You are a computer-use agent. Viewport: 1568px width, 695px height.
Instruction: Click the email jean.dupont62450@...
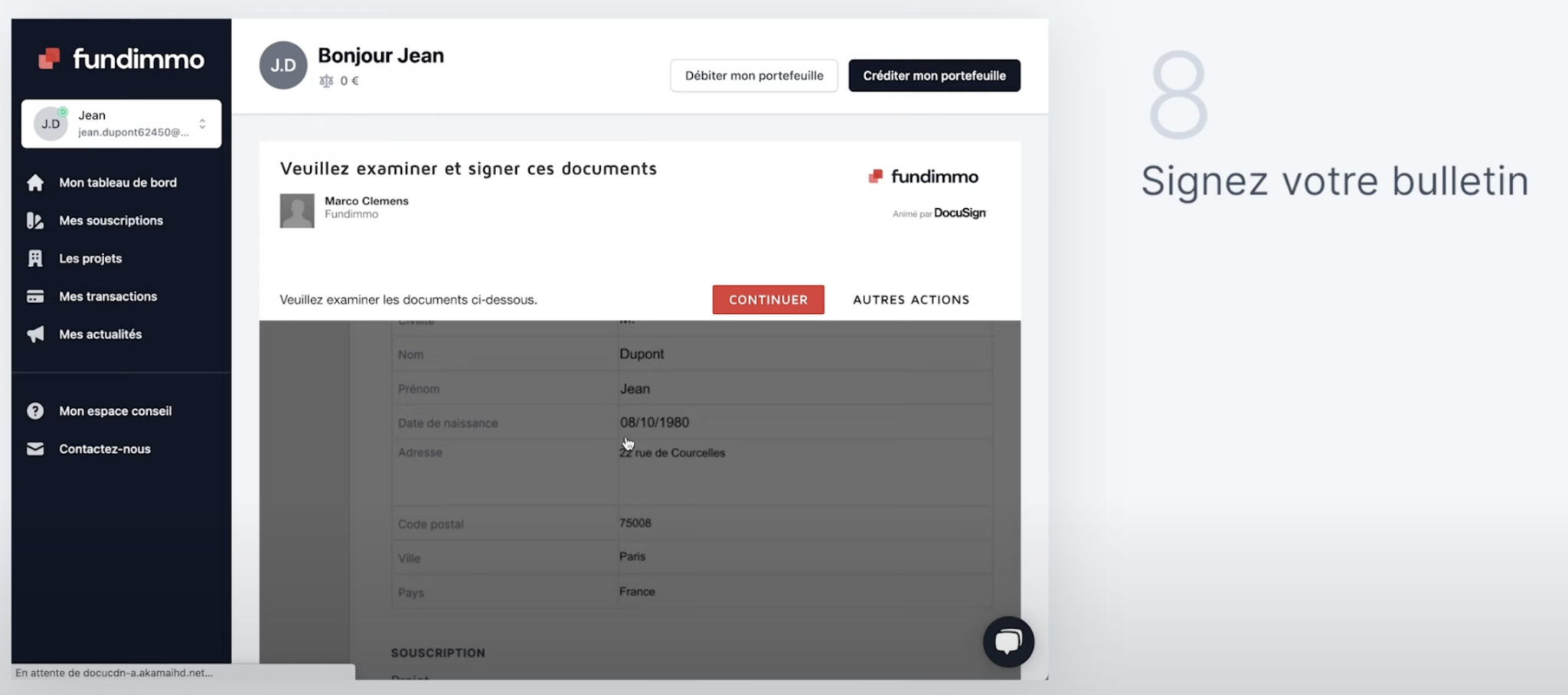[x=133, y=132]
